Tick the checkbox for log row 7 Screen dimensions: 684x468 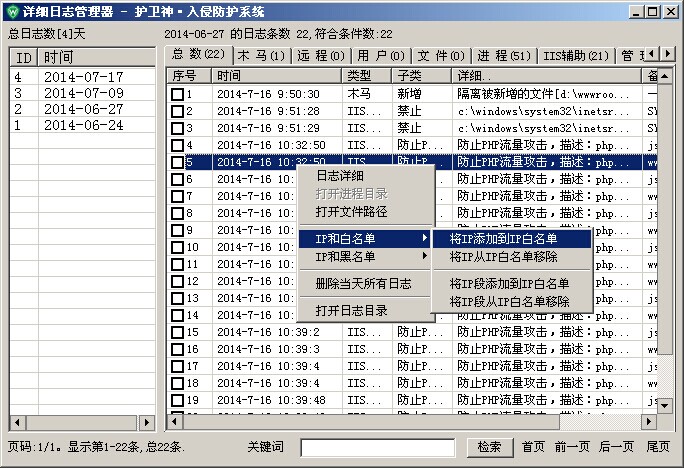pyautogui.click(x=177, y=196)
